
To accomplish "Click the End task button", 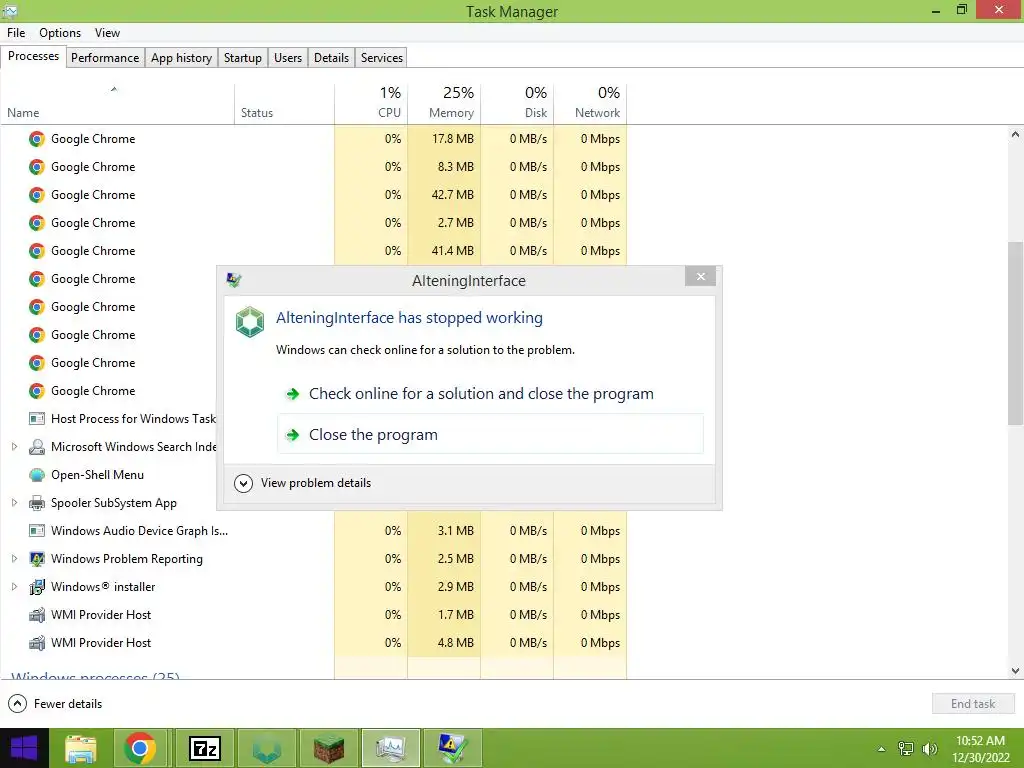I will 972,703.
